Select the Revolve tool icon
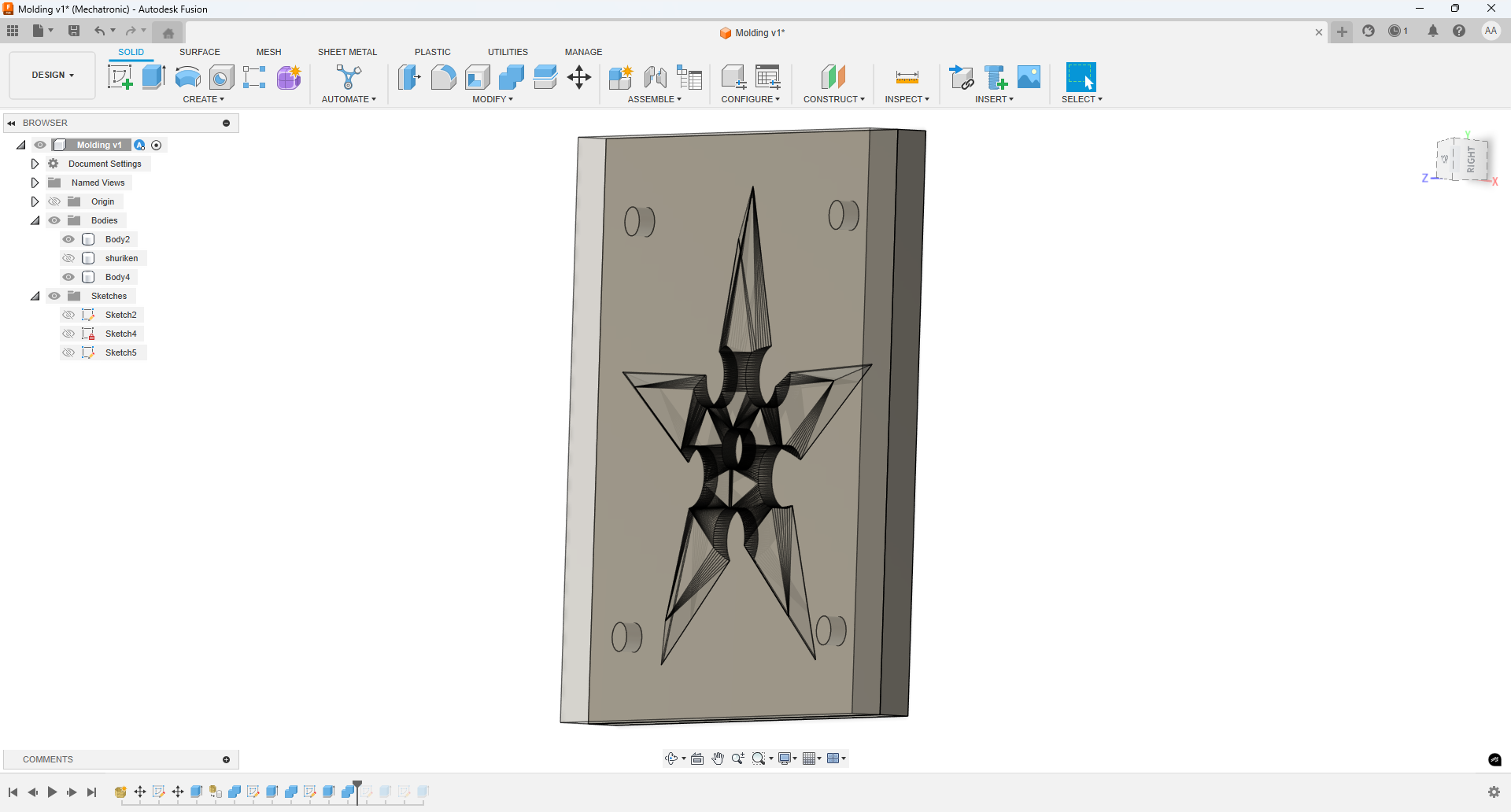1511x812 pixels. (187, 77)
